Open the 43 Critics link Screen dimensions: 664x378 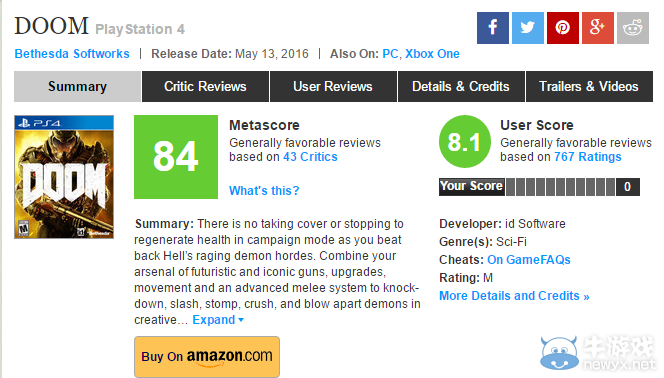point(310,157)
